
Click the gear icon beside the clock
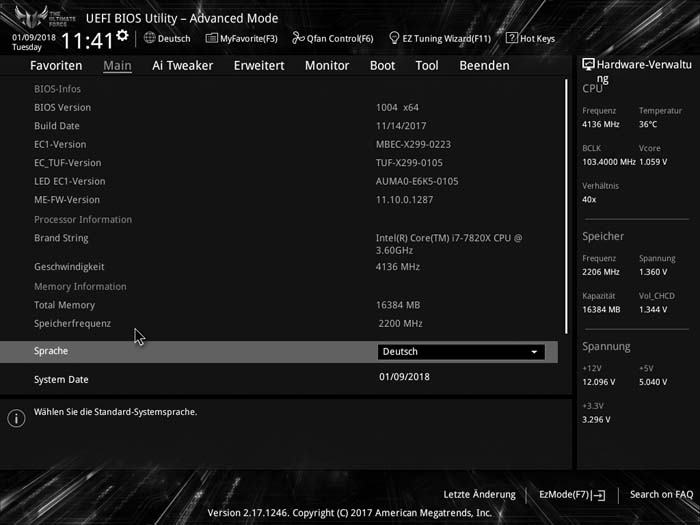pyautogui.click(x=122, y=35)
